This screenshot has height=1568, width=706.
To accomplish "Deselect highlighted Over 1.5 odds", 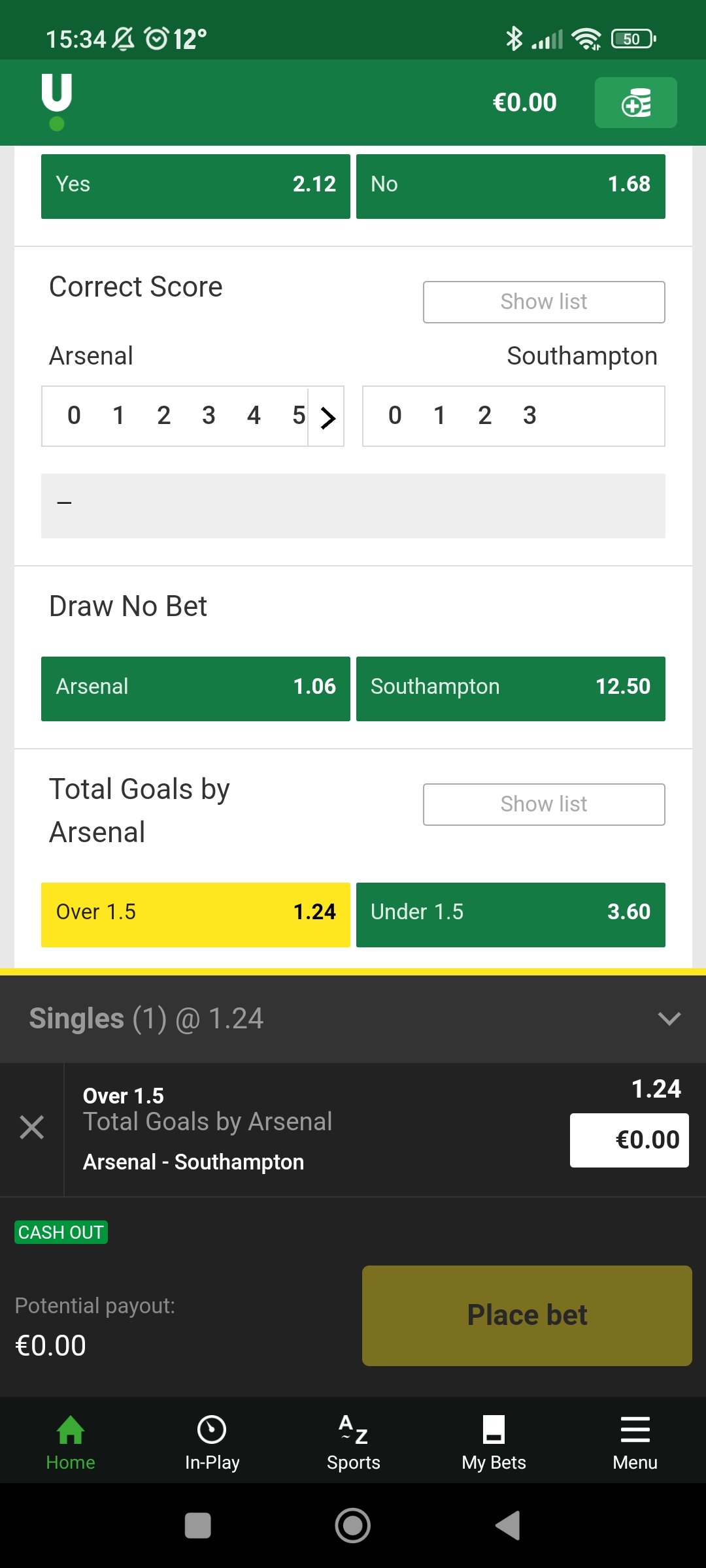I will (x=195, y=915).
